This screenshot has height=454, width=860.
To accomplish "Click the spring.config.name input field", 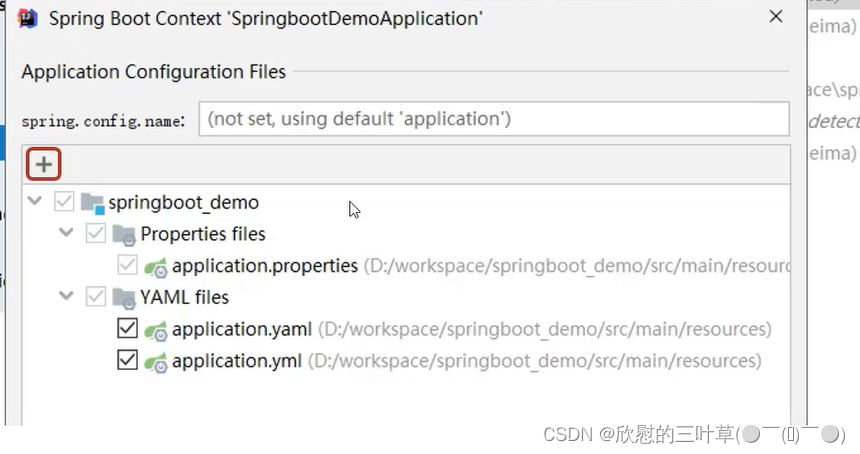I will (x=494, y=119).
